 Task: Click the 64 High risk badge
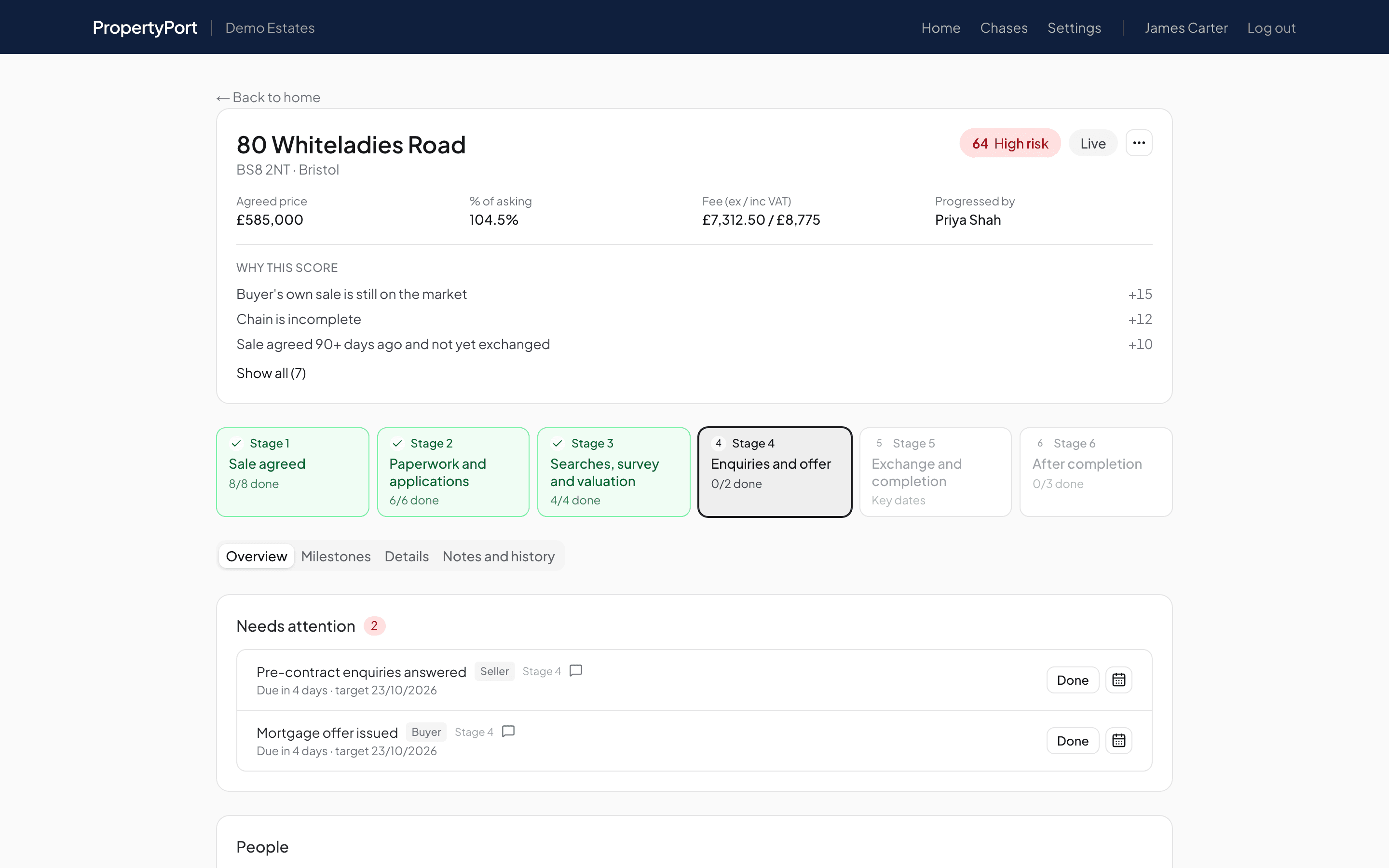(x=1010, y=143)
